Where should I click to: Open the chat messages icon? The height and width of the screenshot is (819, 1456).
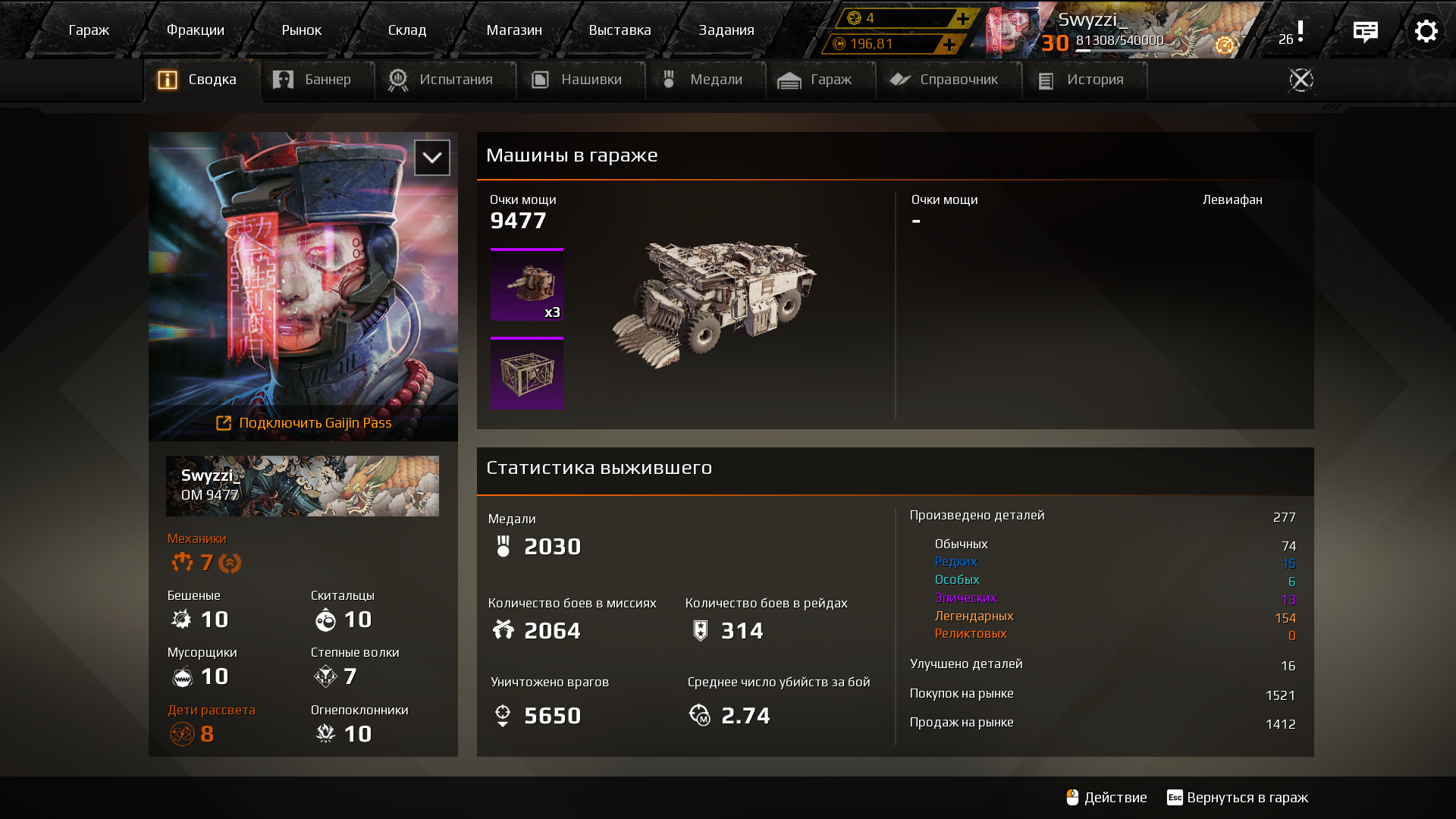1365,31
